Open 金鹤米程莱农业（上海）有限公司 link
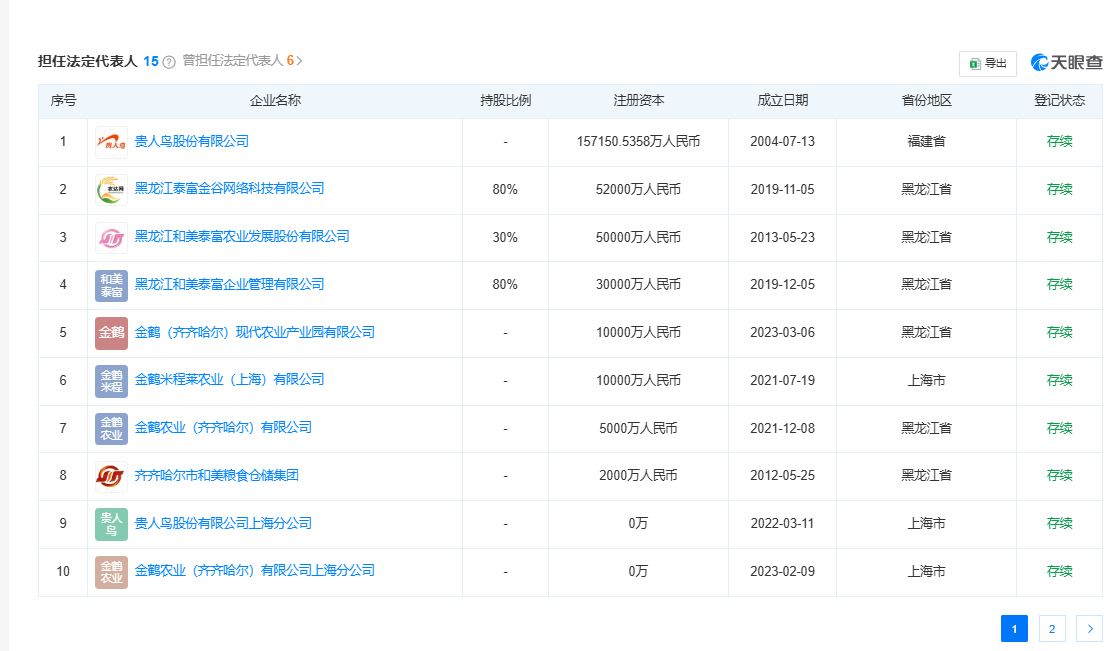The height and width of the screenshot is (651, 1117). point(229,380)
